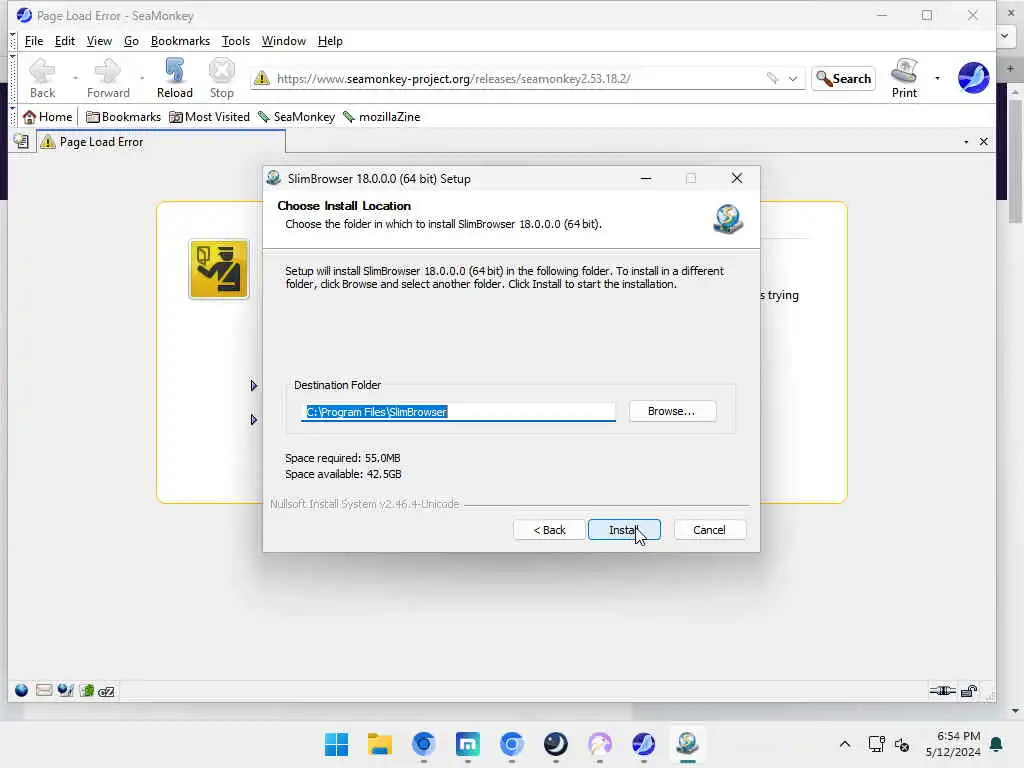Expand second disclosure triangle on error page
This screenshot has height=768, width=1024.
click(x=253, y=419)
